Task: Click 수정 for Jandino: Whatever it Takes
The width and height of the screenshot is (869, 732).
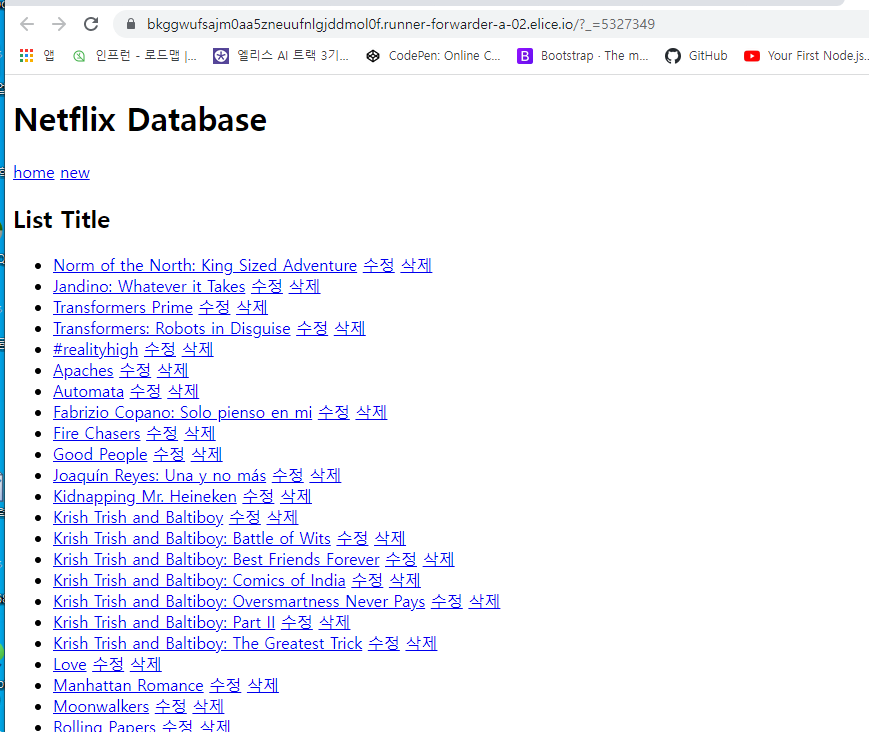Action: (x=267, y=286)
